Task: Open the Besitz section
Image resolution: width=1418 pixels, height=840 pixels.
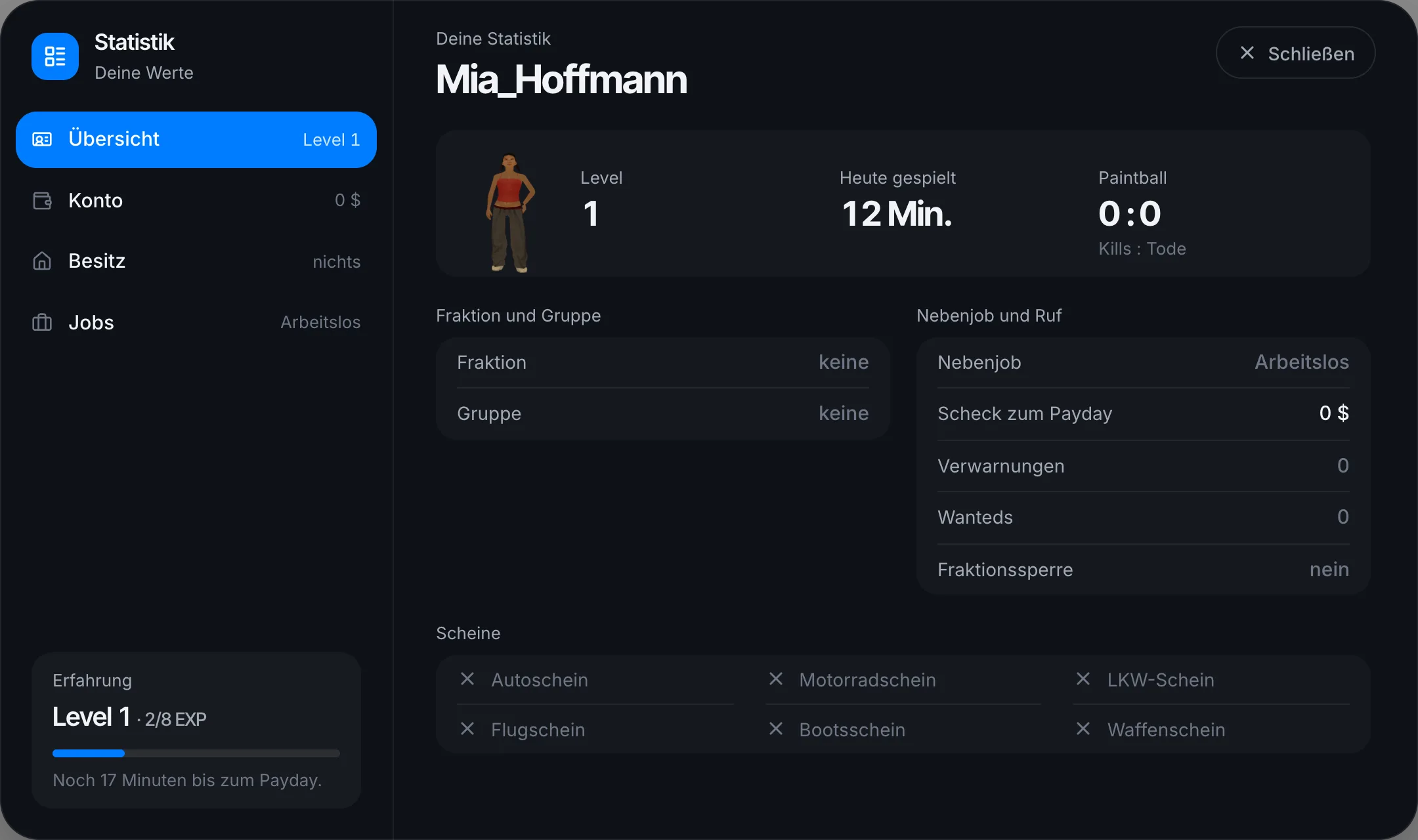Action: [x=196, y=261]
